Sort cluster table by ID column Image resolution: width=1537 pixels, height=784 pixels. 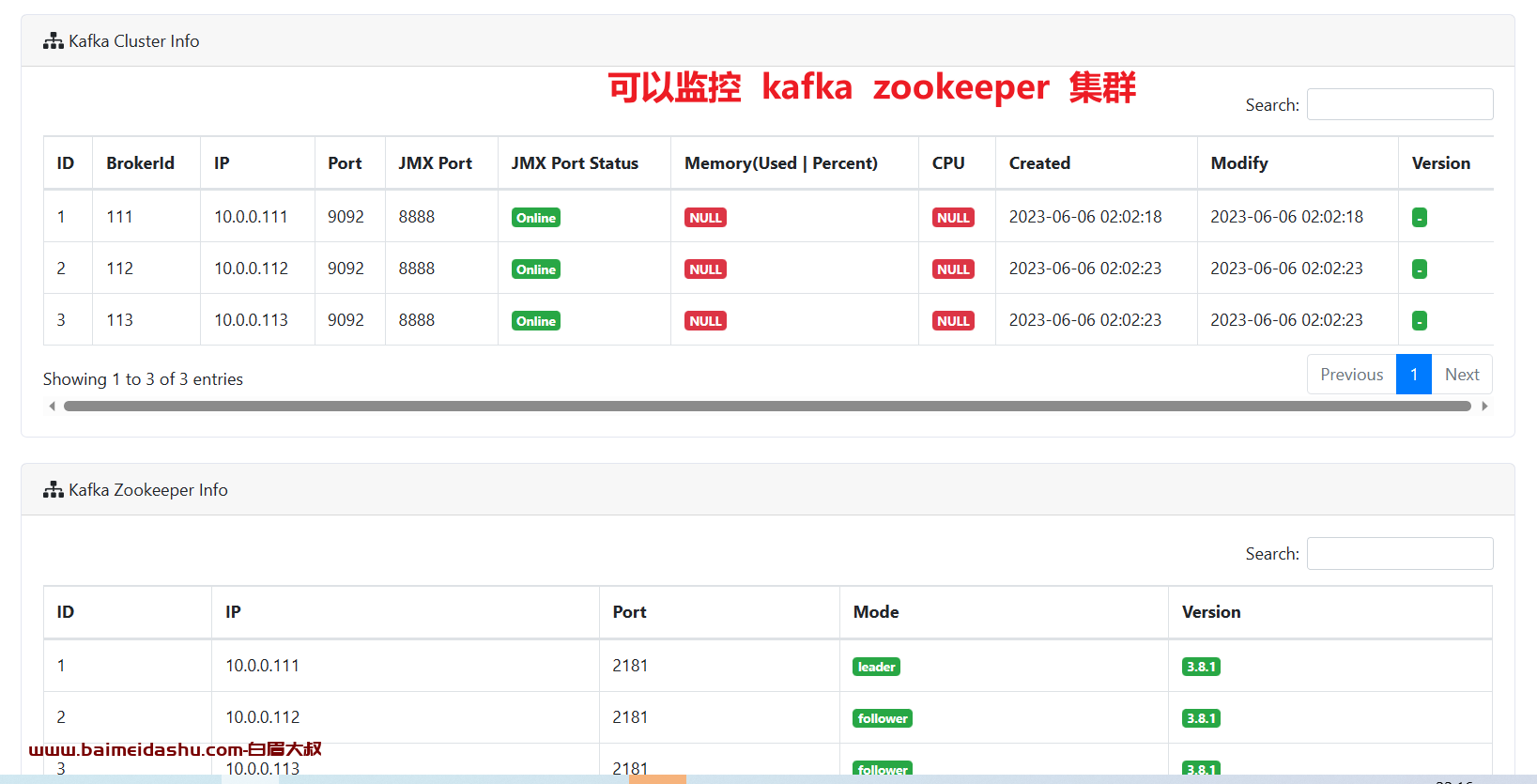click(66, 163)
